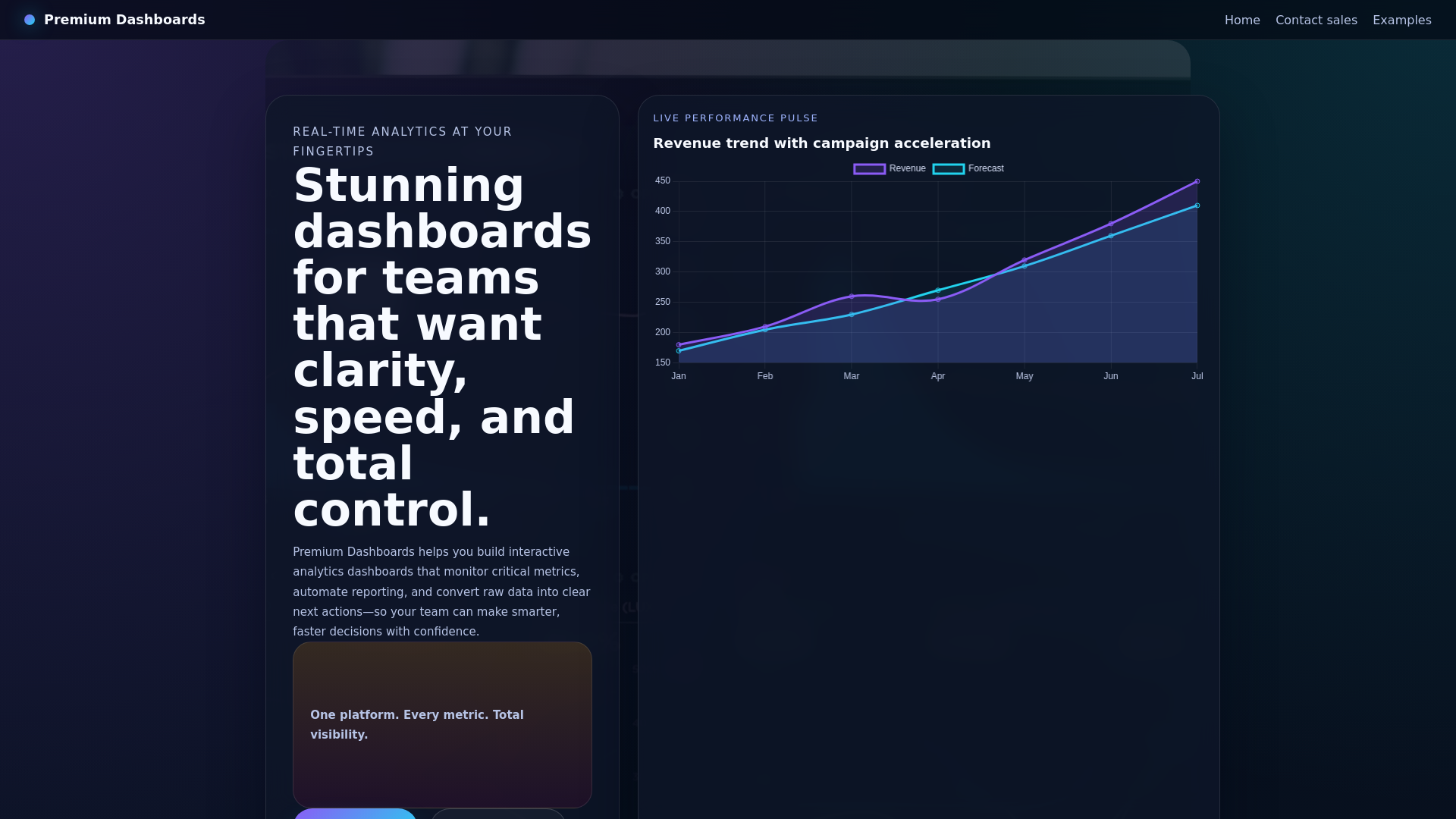Click the 450 y-axis value

point(663,180)
